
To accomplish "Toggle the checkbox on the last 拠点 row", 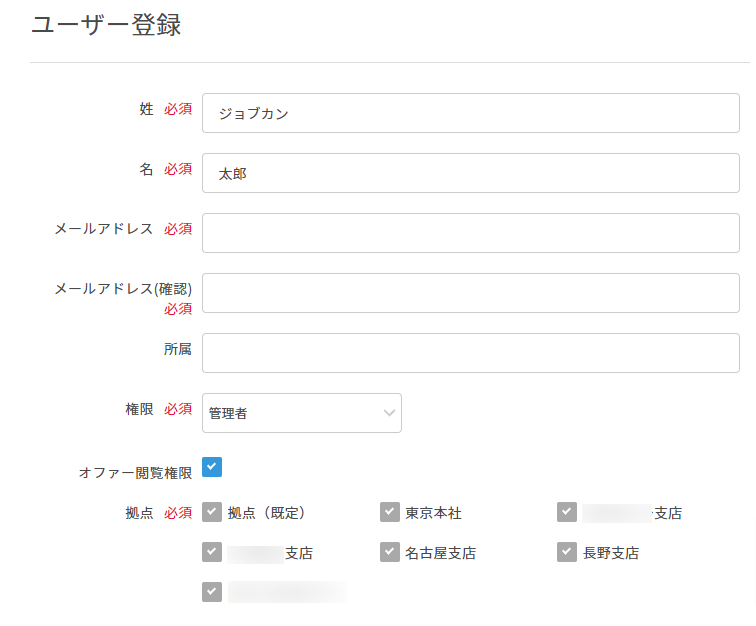I will click(x=212, y=592).
